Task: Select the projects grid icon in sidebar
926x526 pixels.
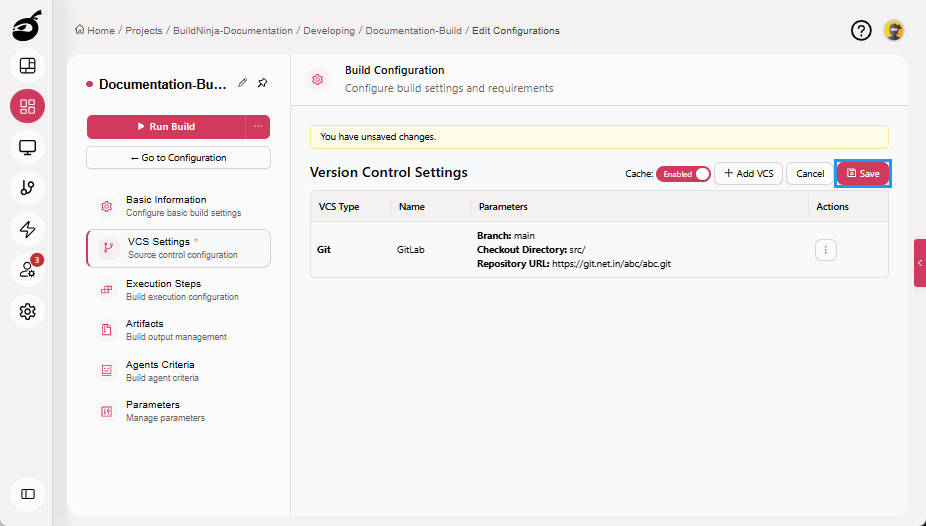Action: [x=27, y=106]
